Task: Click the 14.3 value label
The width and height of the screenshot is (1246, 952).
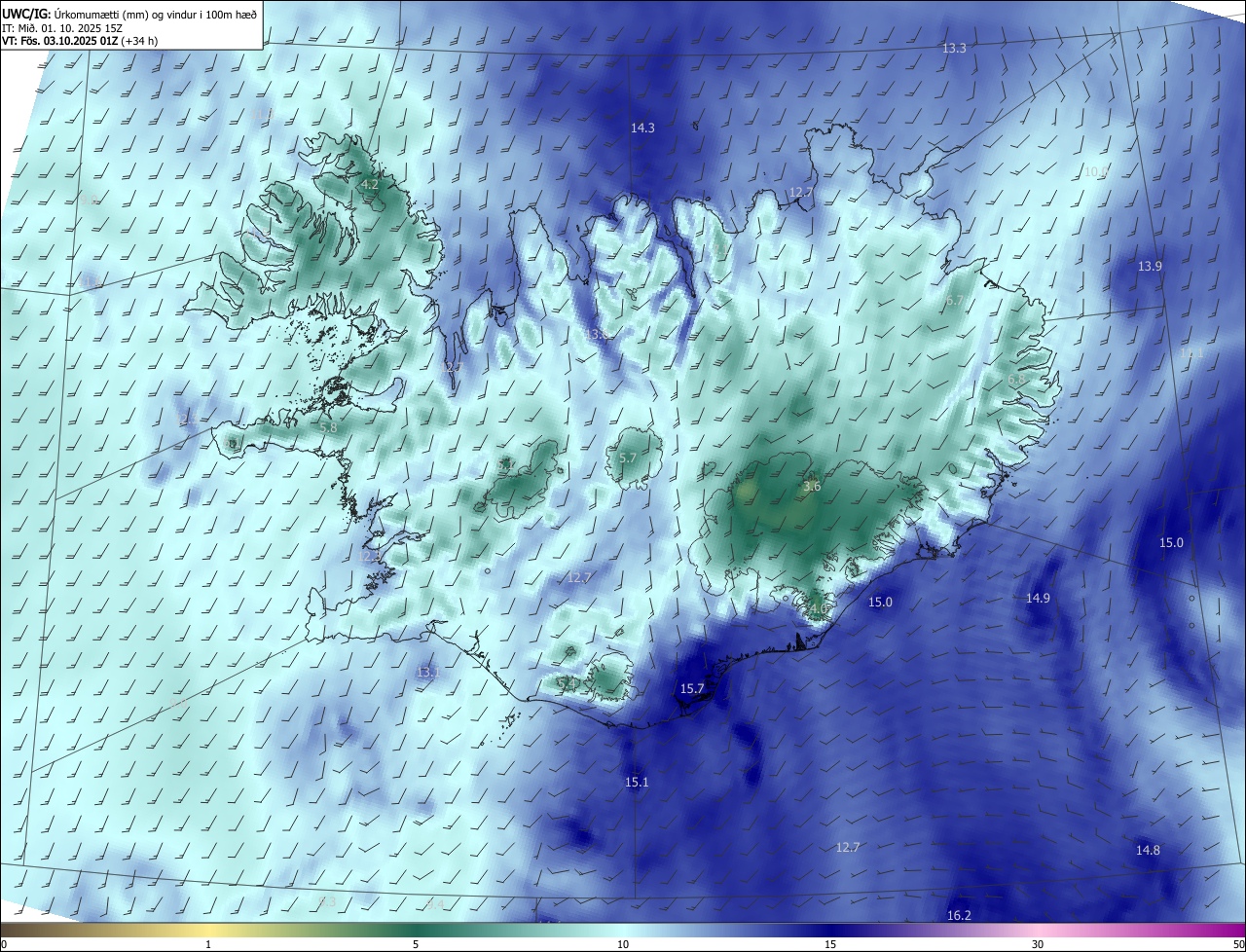Action: [642, 128]
